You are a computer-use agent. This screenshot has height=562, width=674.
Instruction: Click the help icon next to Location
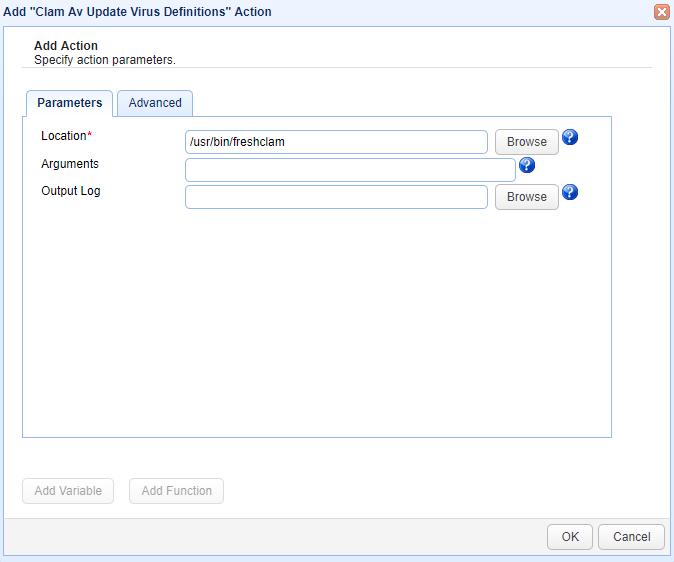pos(570,138)
